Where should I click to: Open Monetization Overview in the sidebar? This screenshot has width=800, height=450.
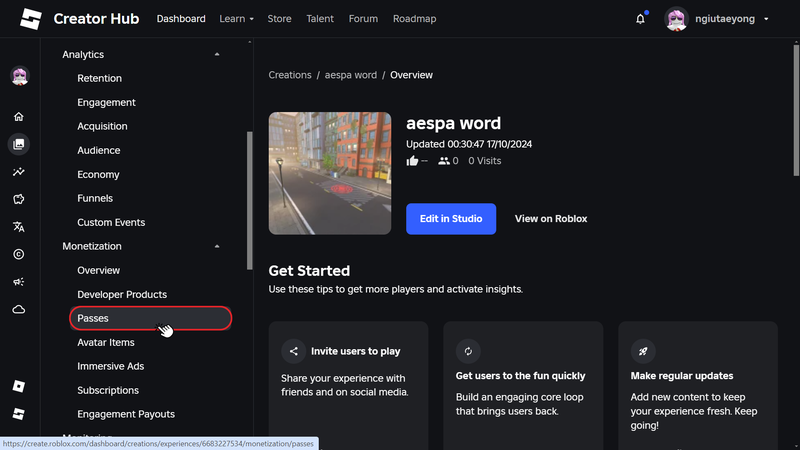(98, 270)
